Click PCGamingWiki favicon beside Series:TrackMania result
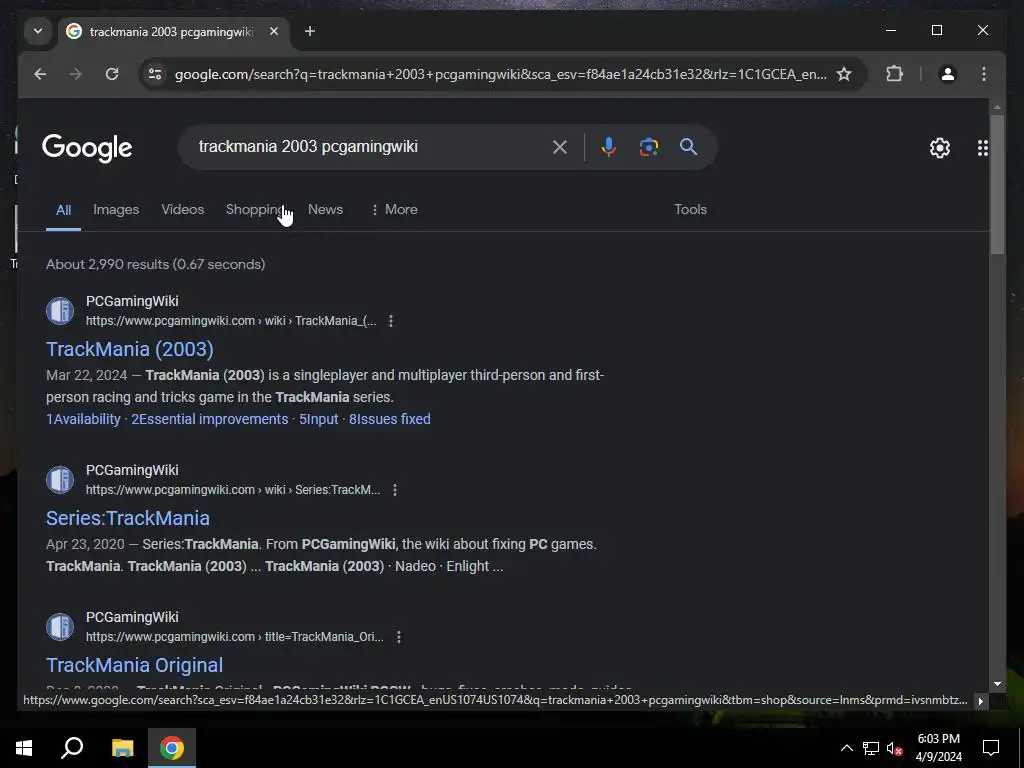This screenshot has width=1024, height=768. click(x=60, y=480)
